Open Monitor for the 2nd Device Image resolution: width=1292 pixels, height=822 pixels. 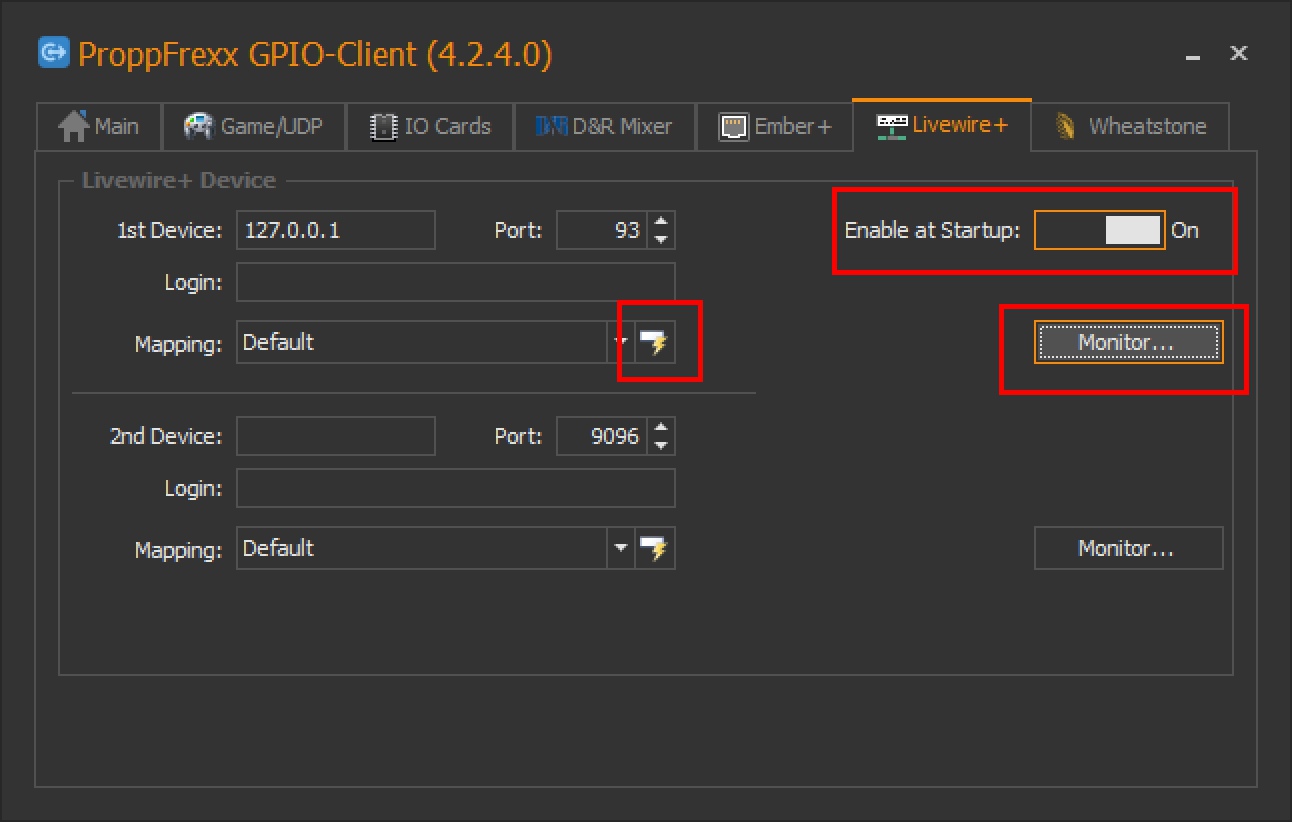(x=1128, y=548)
